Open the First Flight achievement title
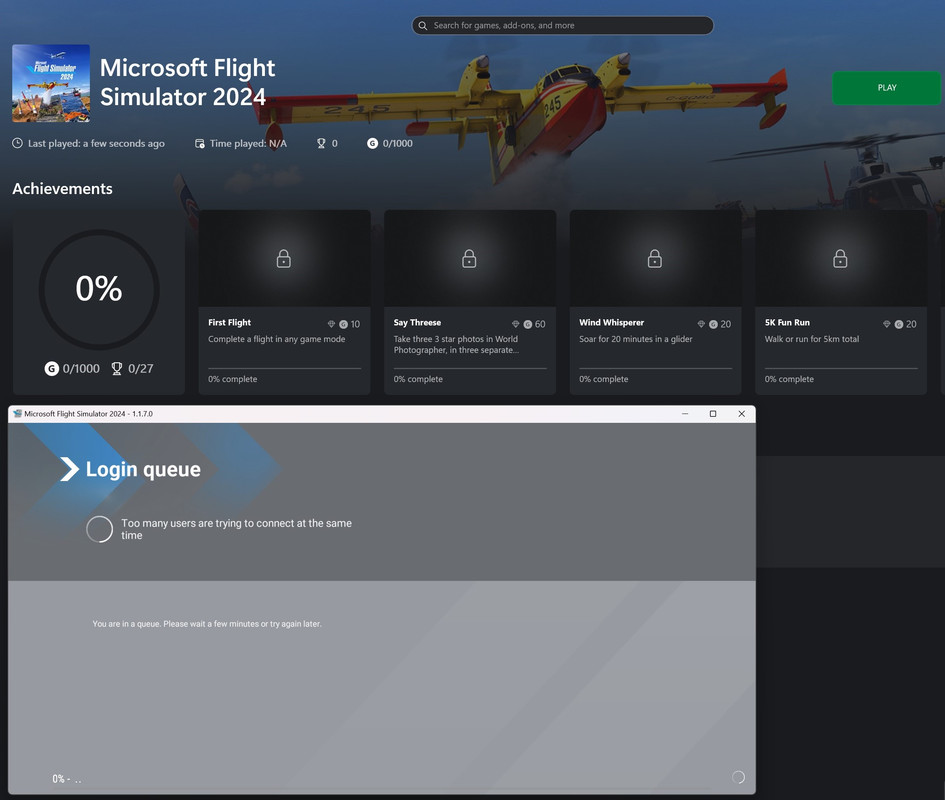945x800 pixels. click(x=230, y=323)
